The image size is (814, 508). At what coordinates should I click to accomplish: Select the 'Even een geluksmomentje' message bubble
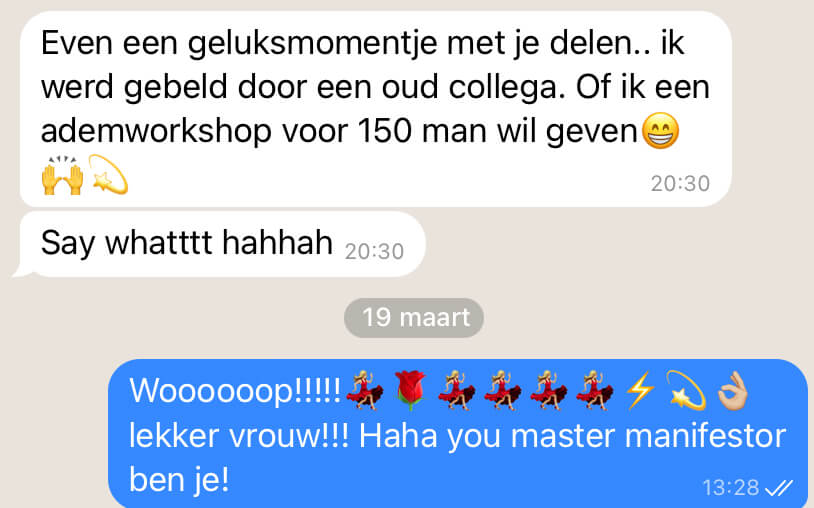(x=376, y=109)
